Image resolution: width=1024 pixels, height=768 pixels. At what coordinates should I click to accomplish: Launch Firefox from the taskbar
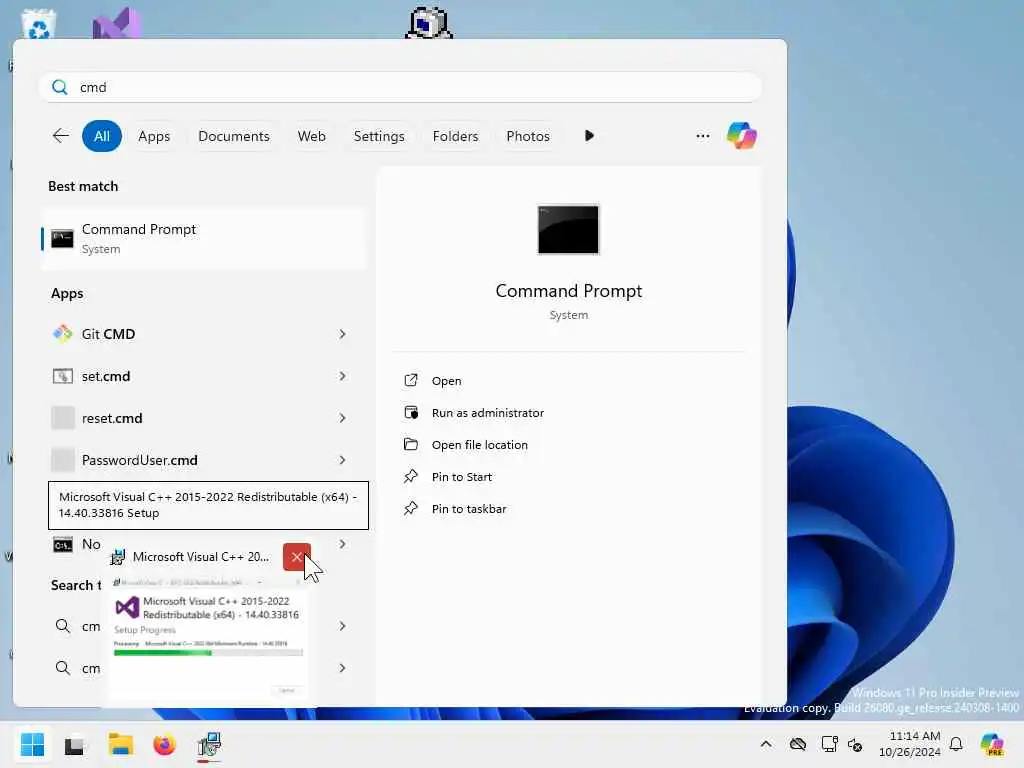tap(165, 744)
